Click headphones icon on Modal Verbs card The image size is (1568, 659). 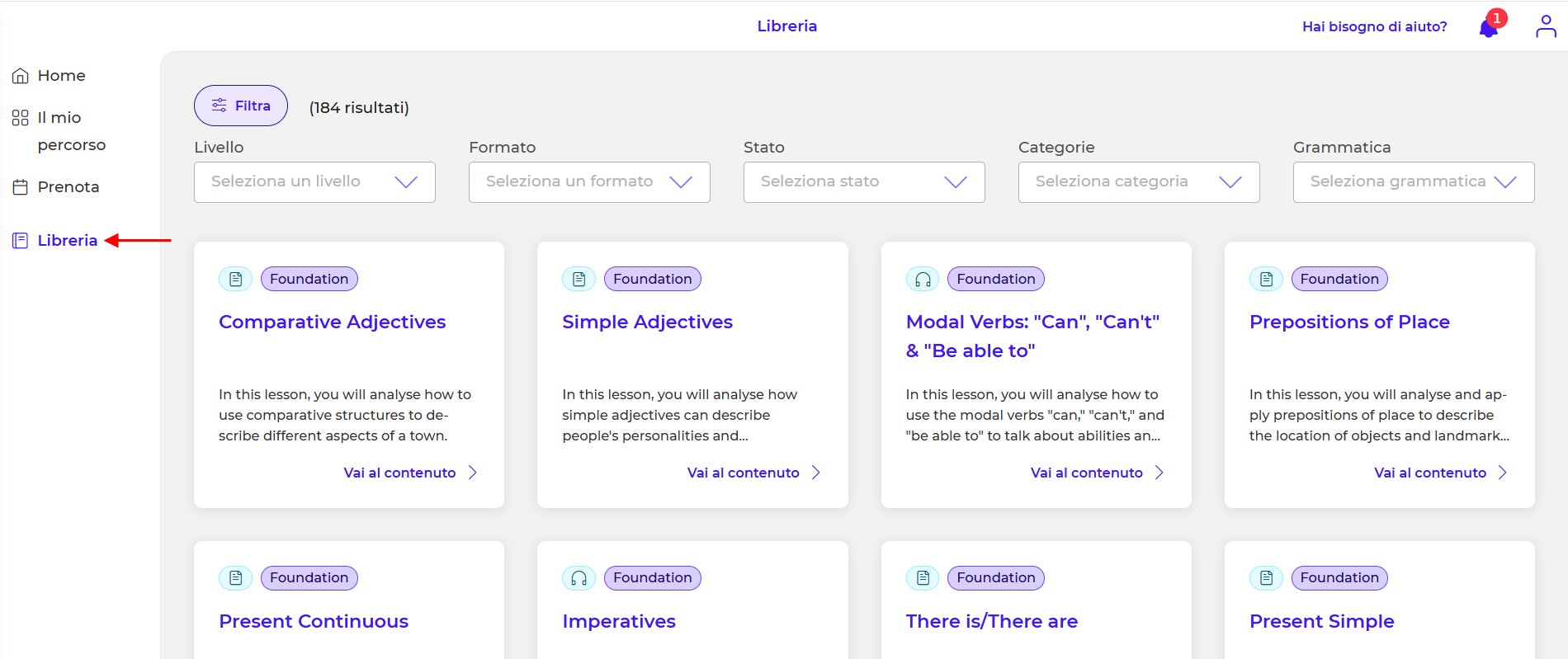tap(923, 280)
